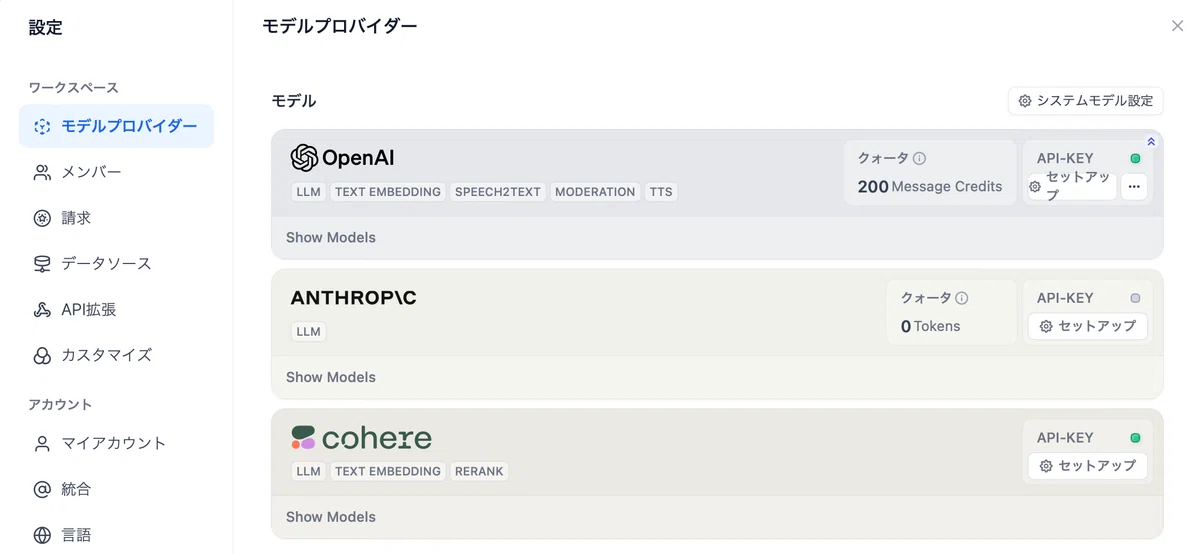This screenshot has width=1200, height=554.
Task: Collapse the OpenAI card with the double-chevron
Action: 1151,142
